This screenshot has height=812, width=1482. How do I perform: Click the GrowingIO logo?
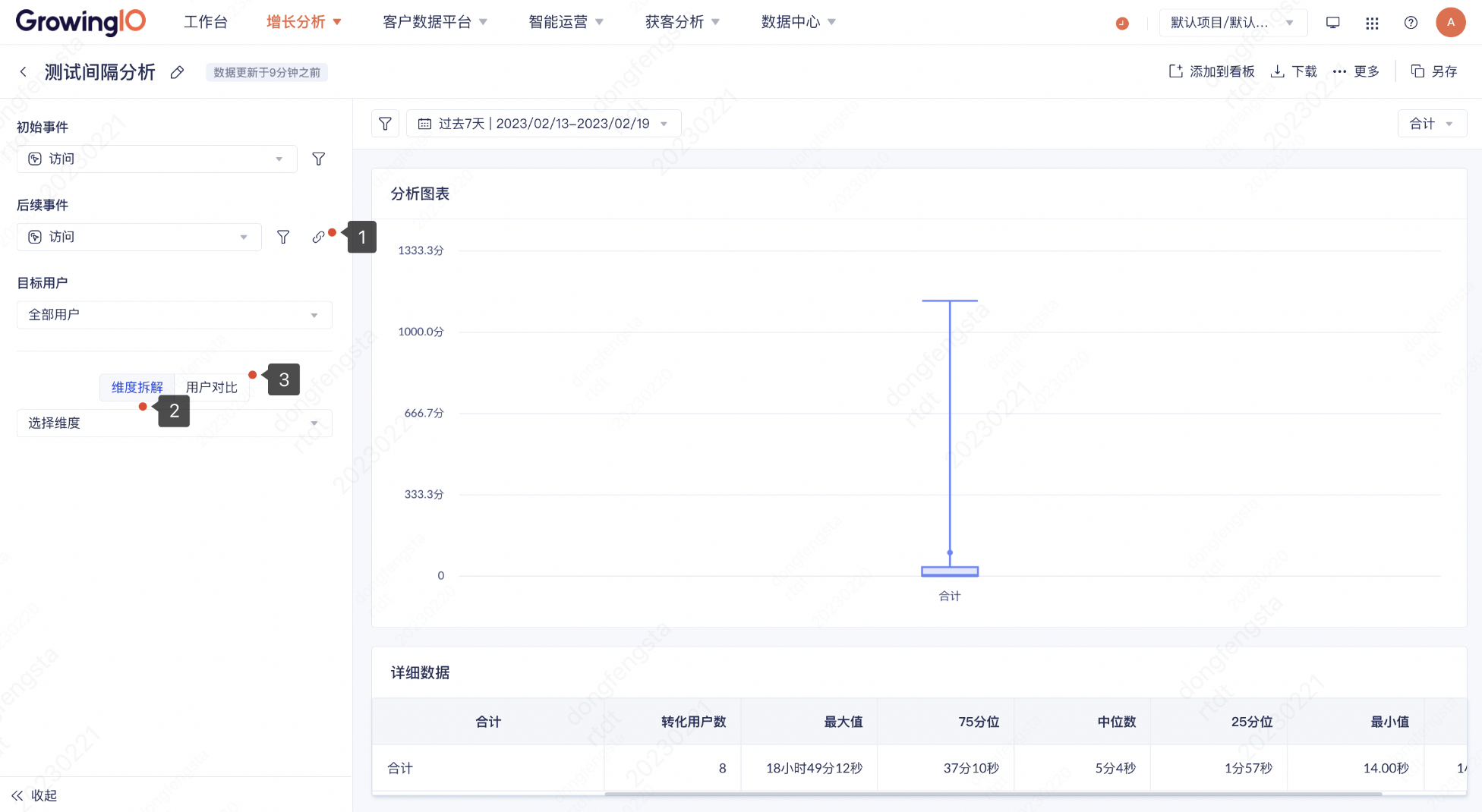[x=80, y=21]
